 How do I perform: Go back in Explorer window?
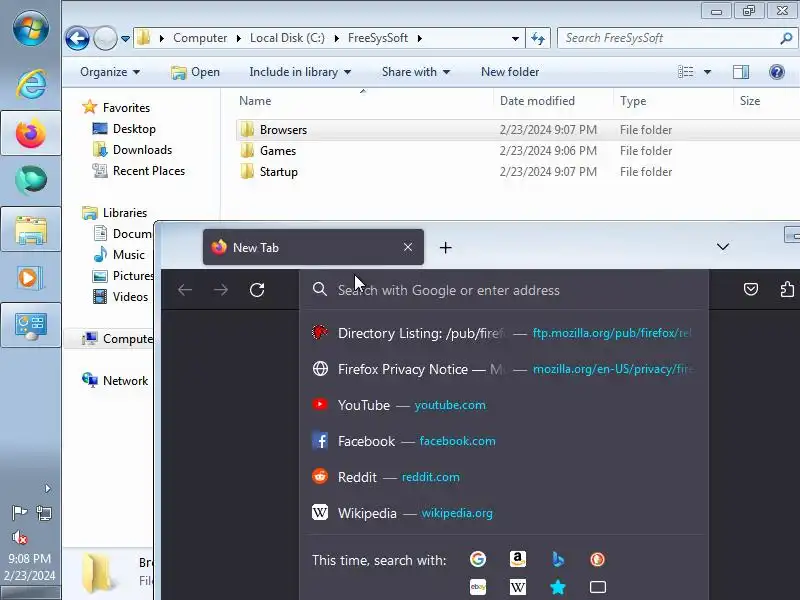pyautogui.click(x=78, y=38)
